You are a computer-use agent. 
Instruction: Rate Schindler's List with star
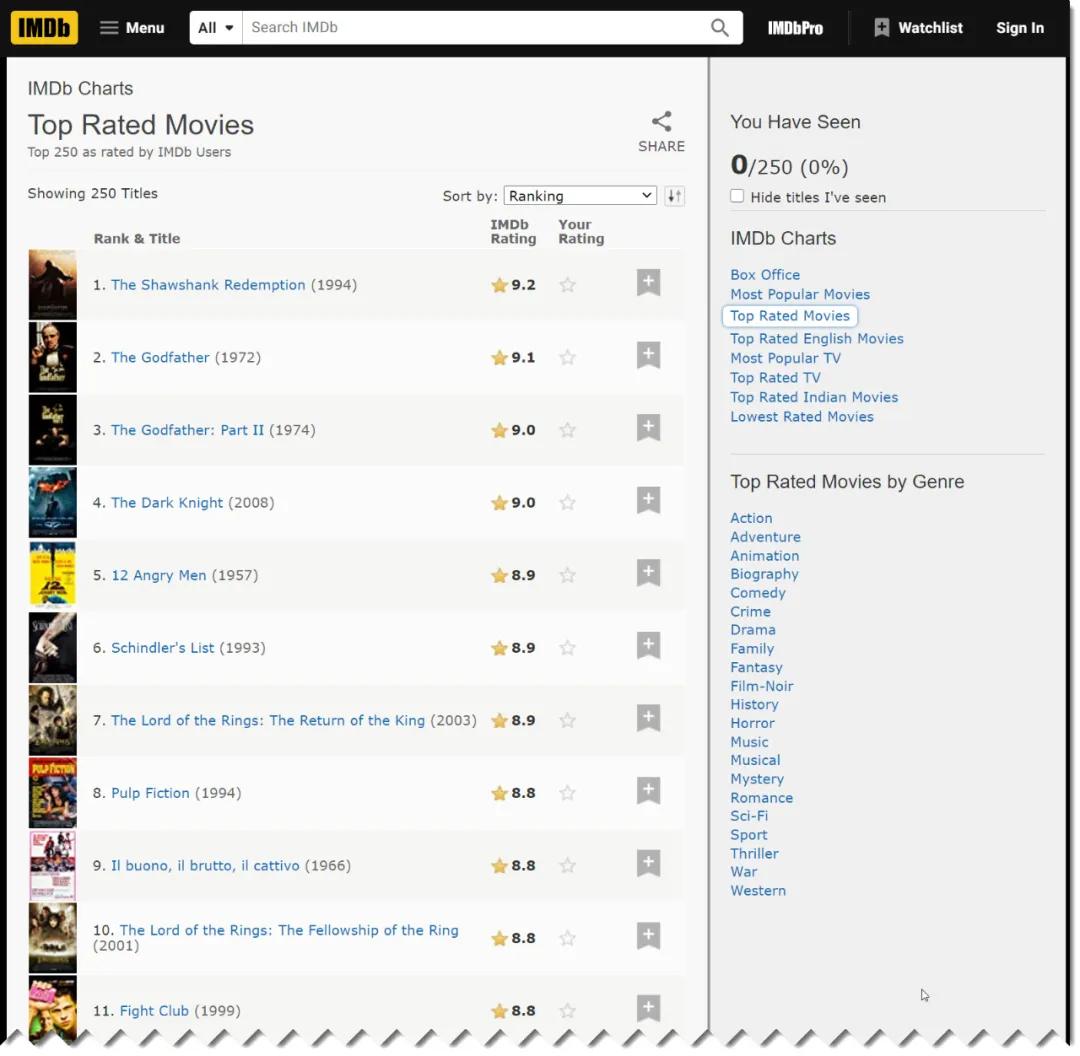(568, 648)
